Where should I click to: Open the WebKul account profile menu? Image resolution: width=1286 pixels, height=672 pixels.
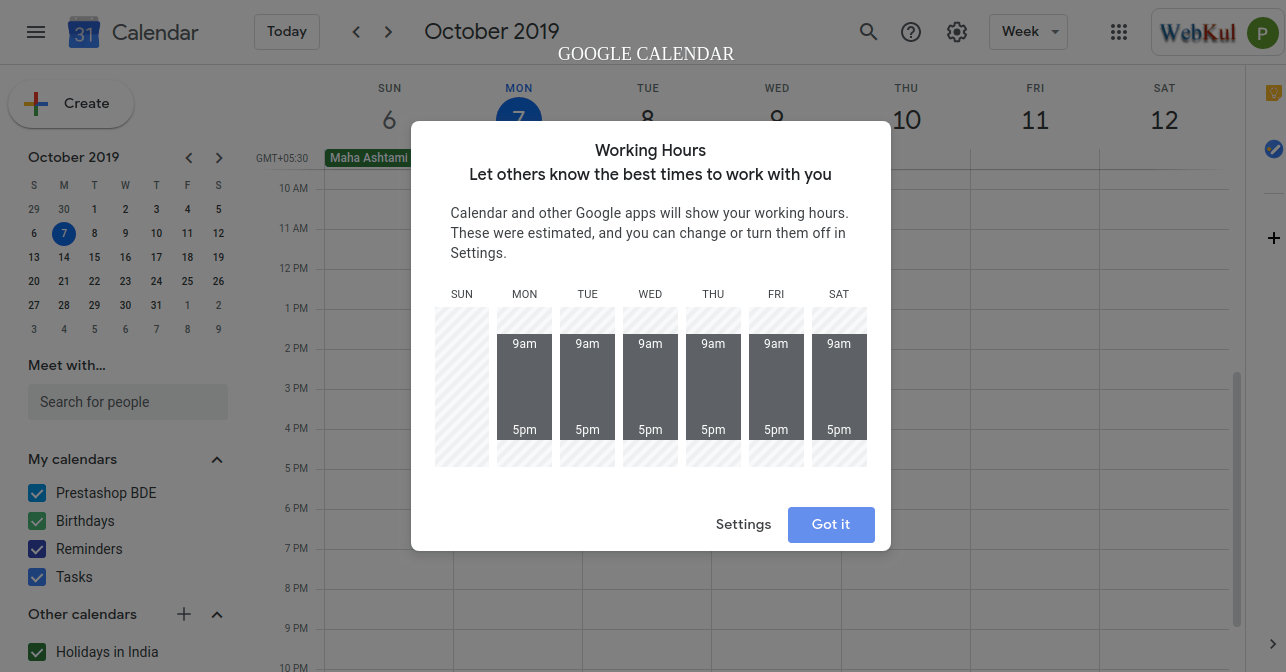point(1261,31)
